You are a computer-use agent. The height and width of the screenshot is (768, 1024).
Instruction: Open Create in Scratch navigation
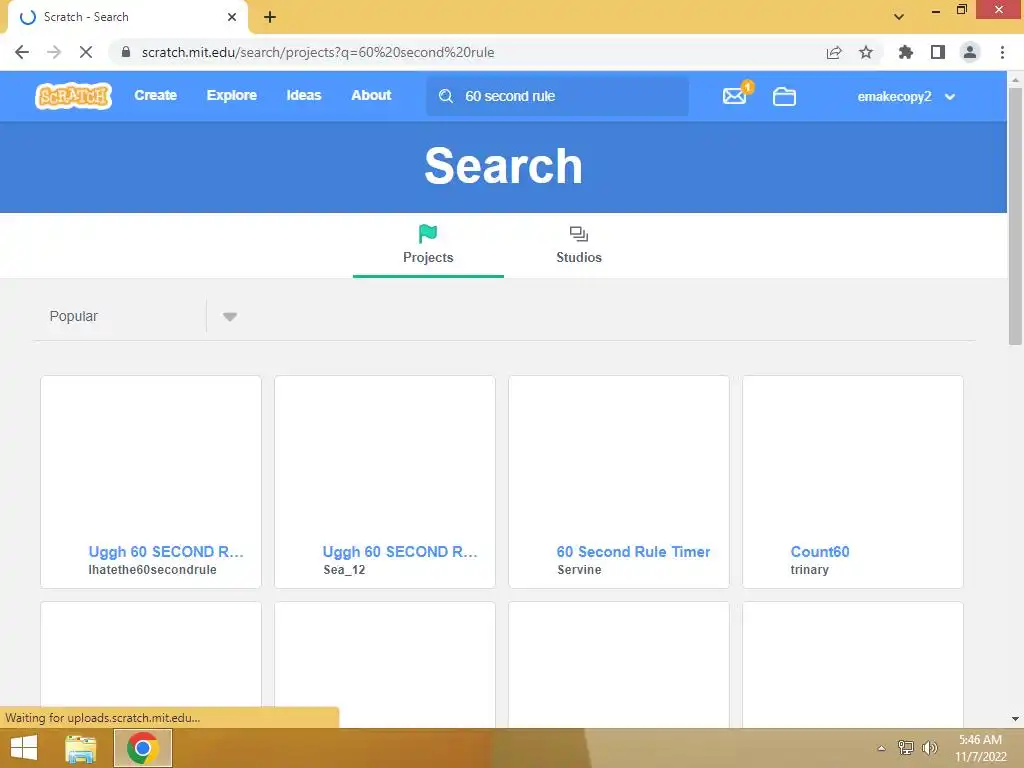pyautogui.click(x=155, y=95)
